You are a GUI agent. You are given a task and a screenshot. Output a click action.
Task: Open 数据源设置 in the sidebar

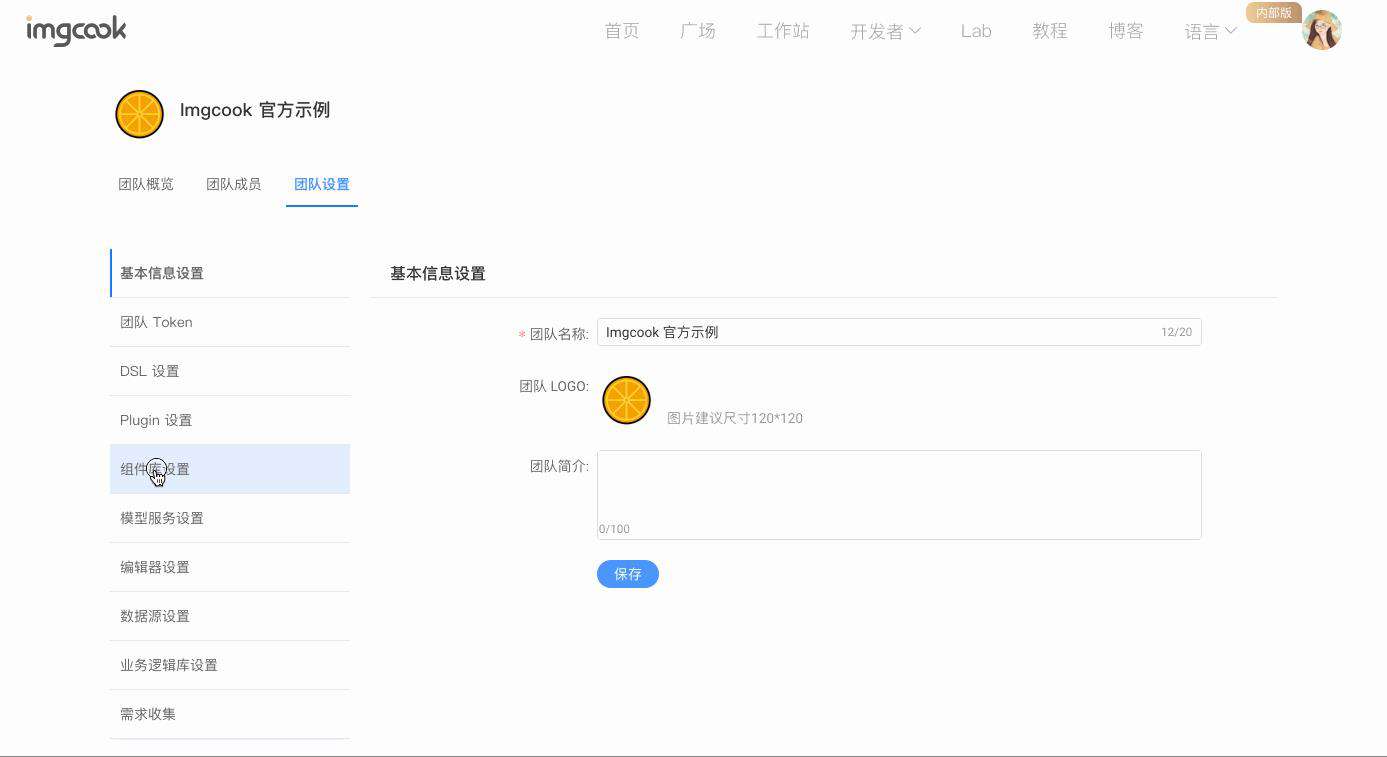[x=230, y=616]
